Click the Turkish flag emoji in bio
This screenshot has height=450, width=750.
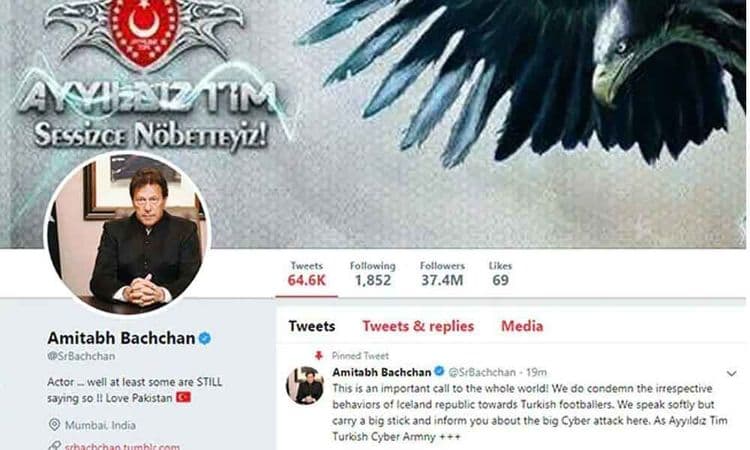[184, 397]
